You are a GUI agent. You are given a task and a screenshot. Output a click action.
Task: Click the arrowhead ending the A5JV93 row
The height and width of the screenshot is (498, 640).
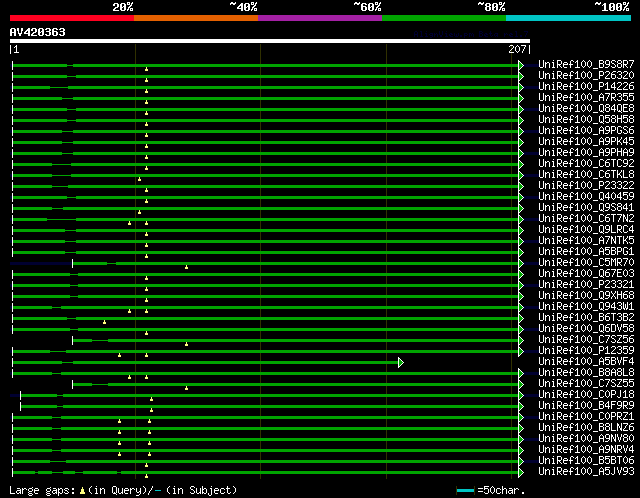click(x=520, y=472)
